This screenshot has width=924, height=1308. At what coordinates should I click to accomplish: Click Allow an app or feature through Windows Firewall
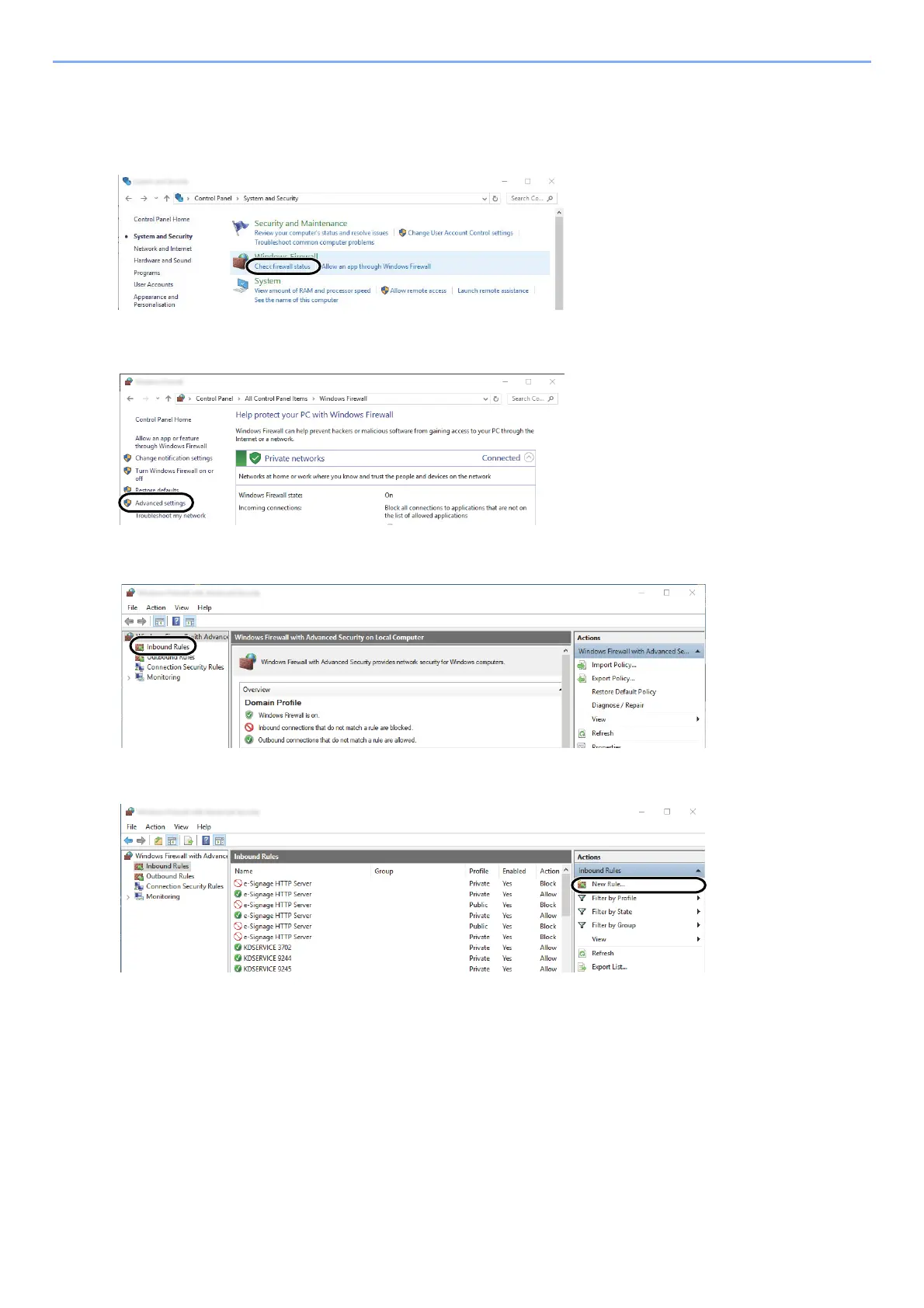pyautogui.click(x=171, y=442)
